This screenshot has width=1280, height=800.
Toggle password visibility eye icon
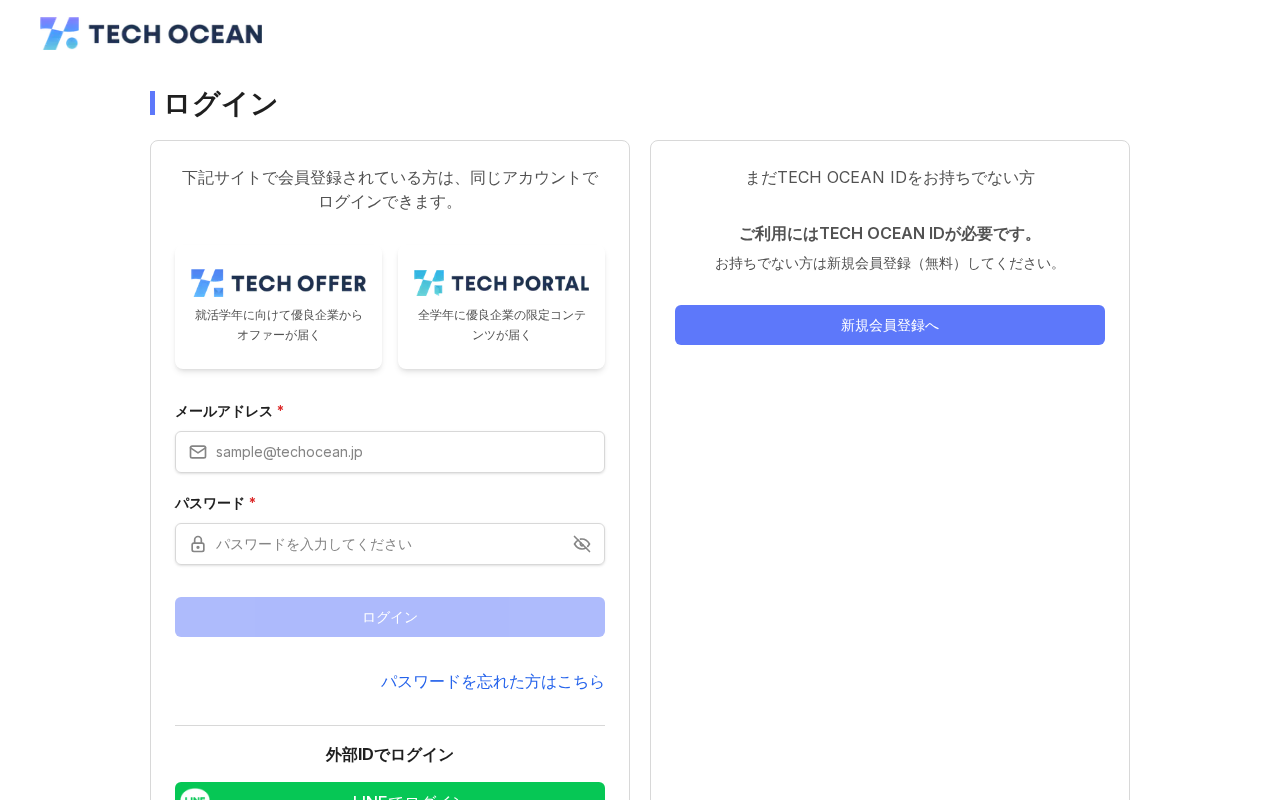(x=582, y=544)
